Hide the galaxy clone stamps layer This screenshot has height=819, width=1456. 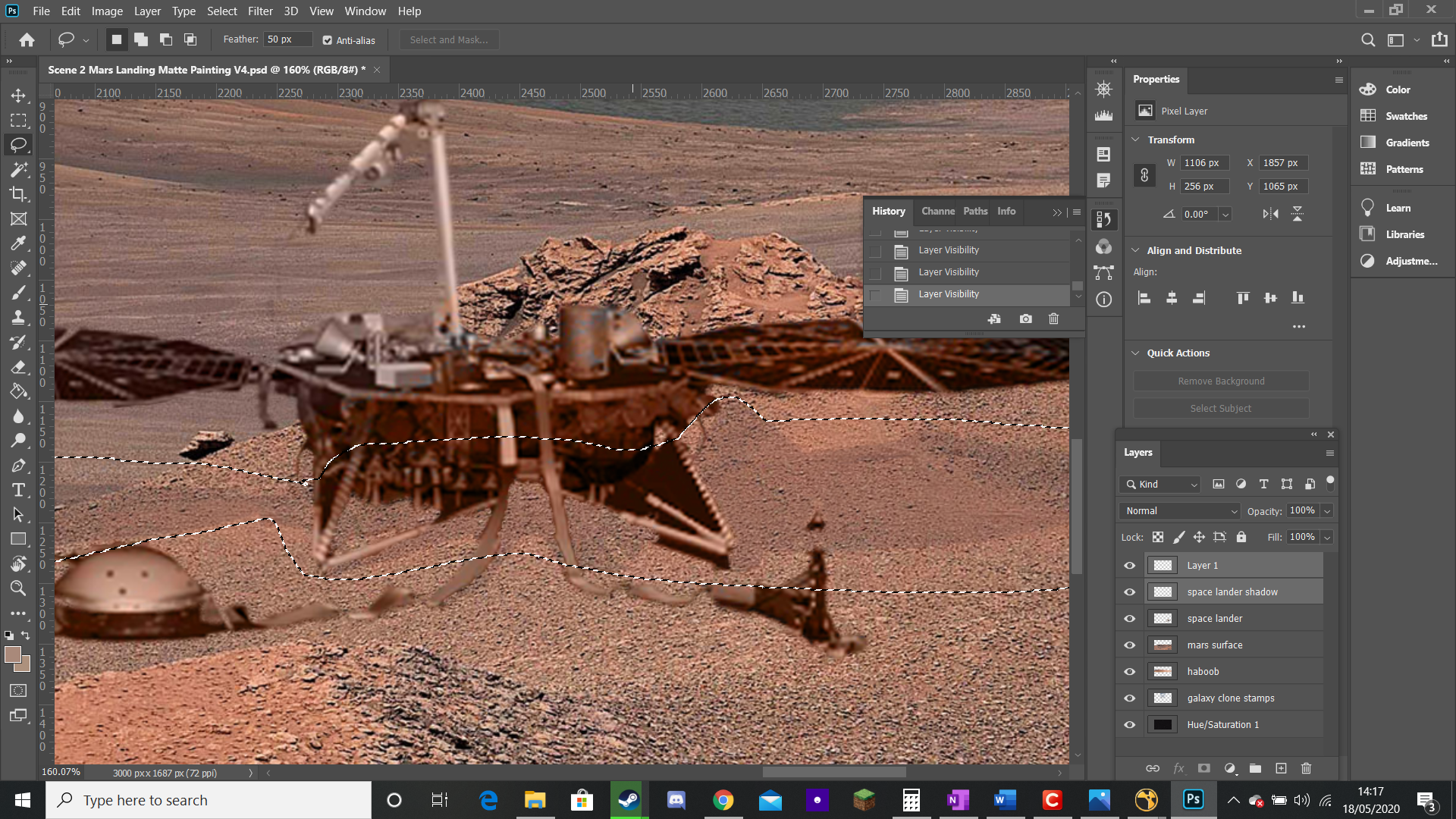[x=1129, y=698]
